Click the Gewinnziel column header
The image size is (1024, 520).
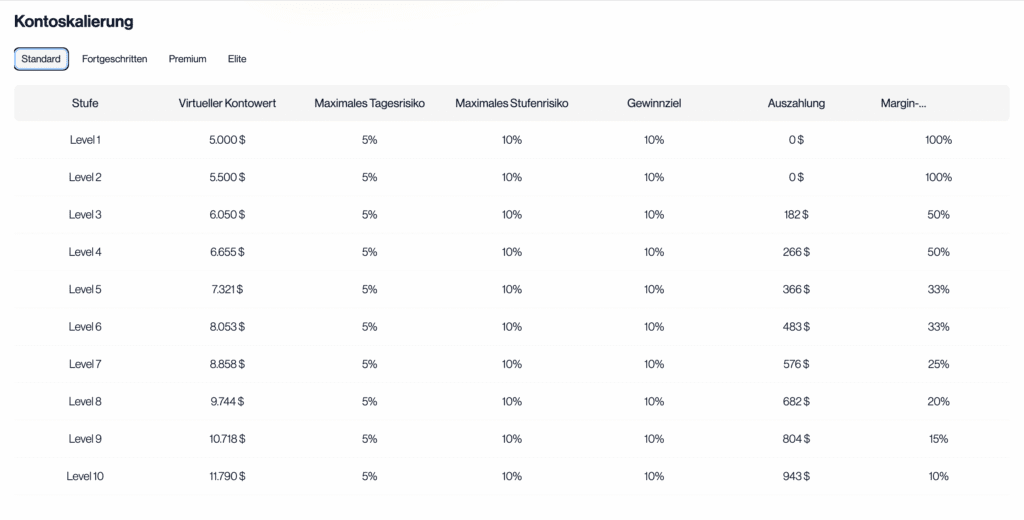(654, 103)
